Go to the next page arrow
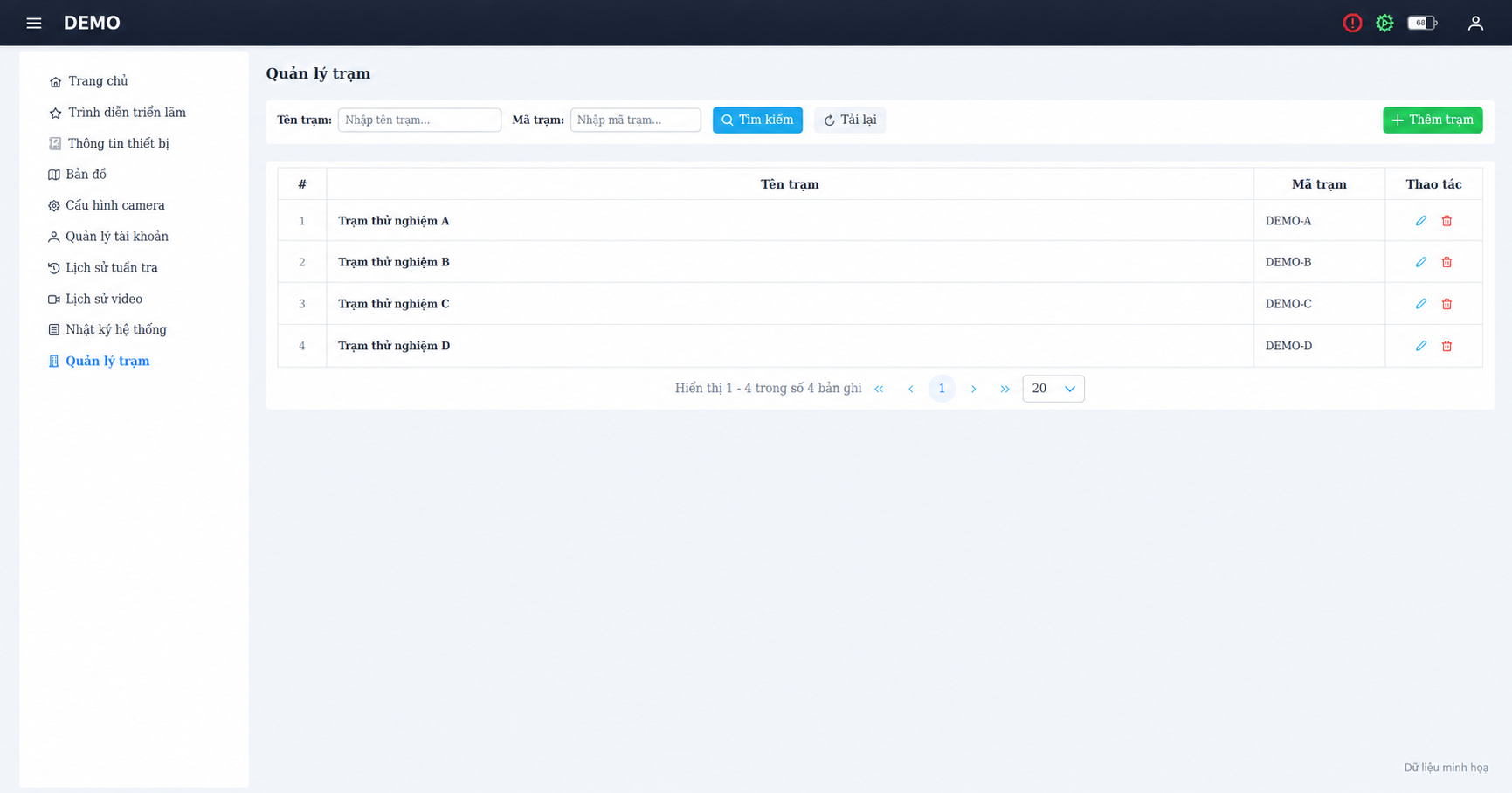 coord(973,389)
